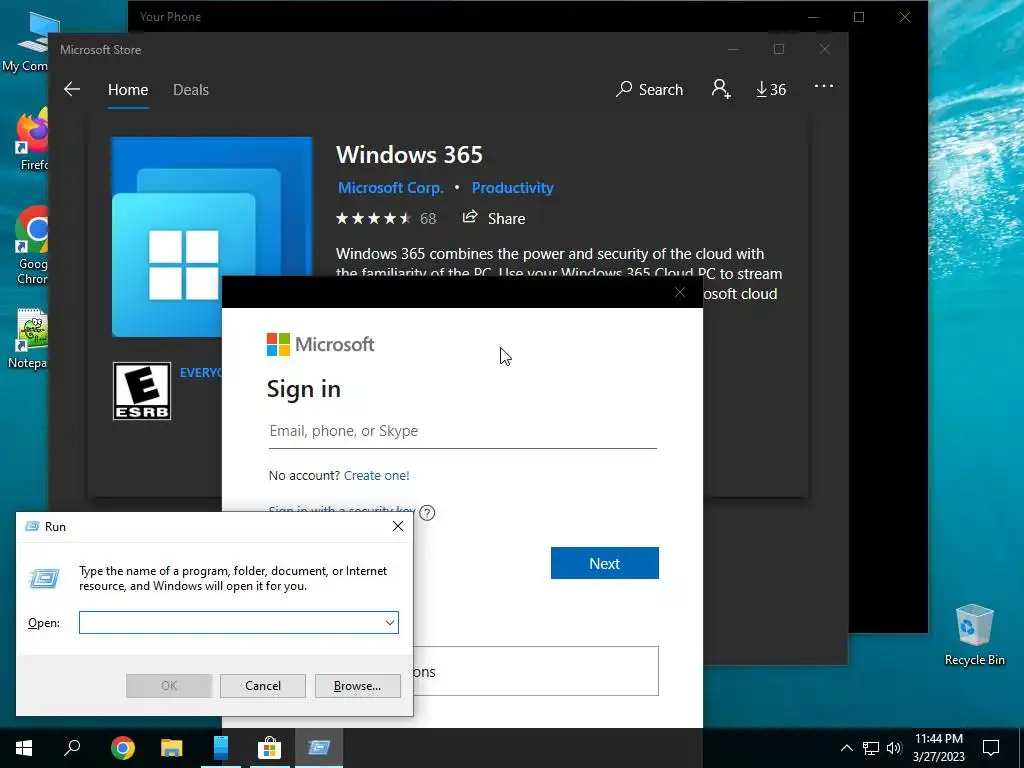Click the Microsoft logo in sign-in dialog
This screenshot has width=1024, height=768.
320,344
